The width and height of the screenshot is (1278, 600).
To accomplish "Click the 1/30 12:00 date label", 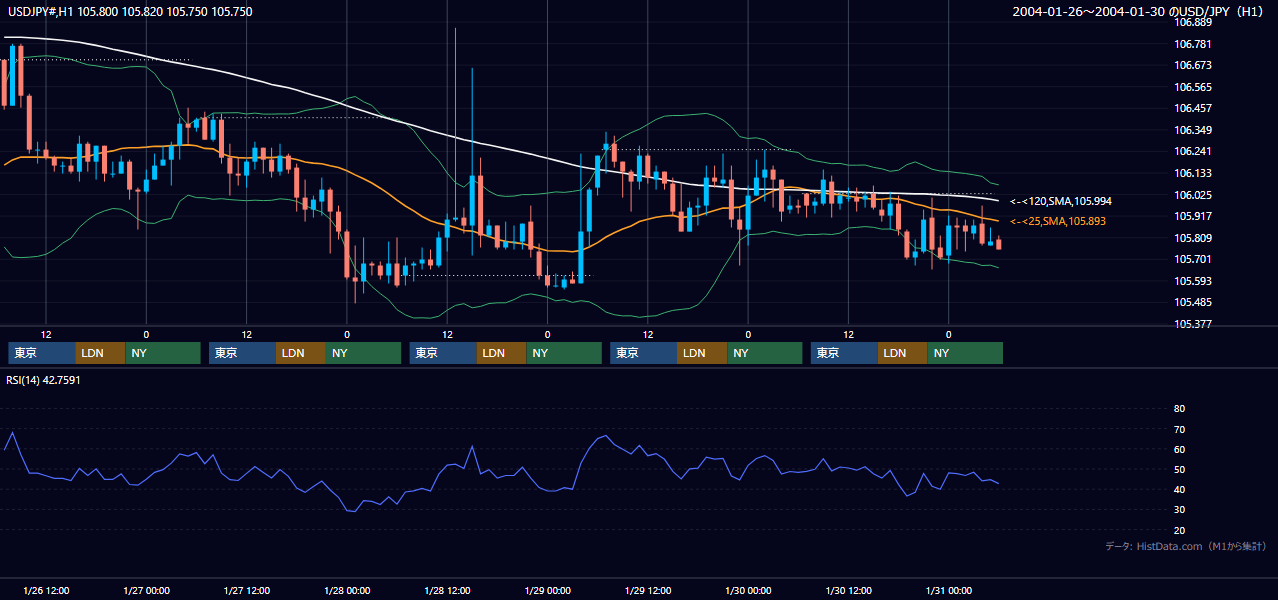I will pos(848,590).
